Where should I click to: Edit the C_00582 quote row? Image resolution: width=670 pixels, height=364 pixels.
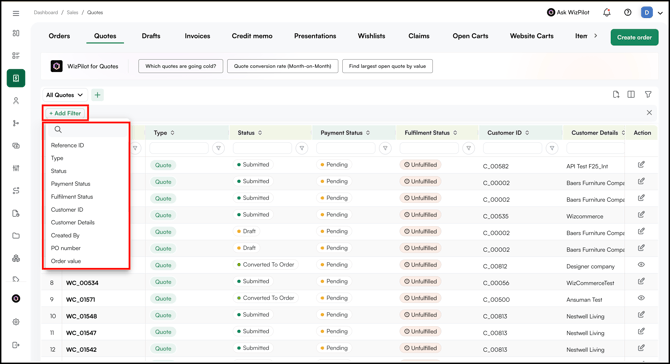(x=641, y=164)
